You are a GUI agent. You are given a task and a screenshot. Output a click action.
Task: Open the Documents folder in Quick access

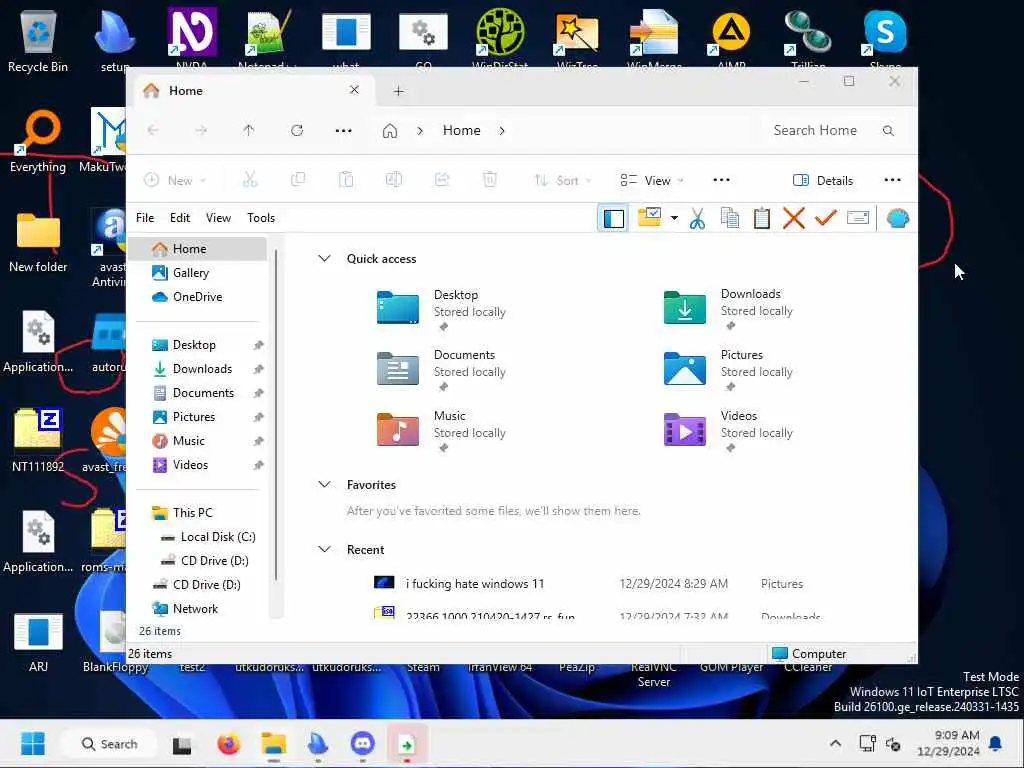point(441,370)
